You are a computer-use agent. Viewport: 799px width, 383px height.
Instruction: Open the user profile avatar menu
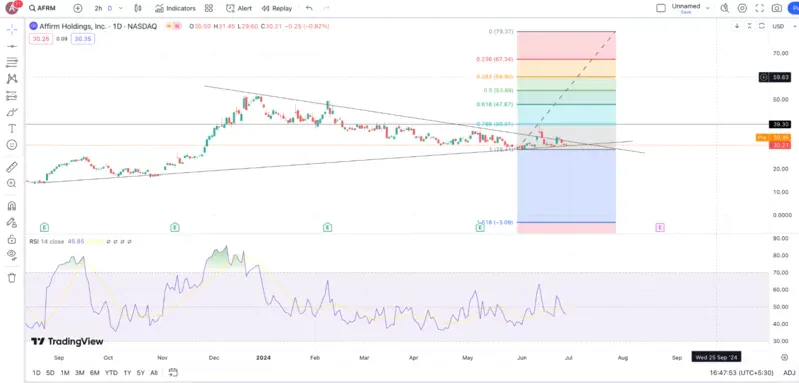click(12, 8)
